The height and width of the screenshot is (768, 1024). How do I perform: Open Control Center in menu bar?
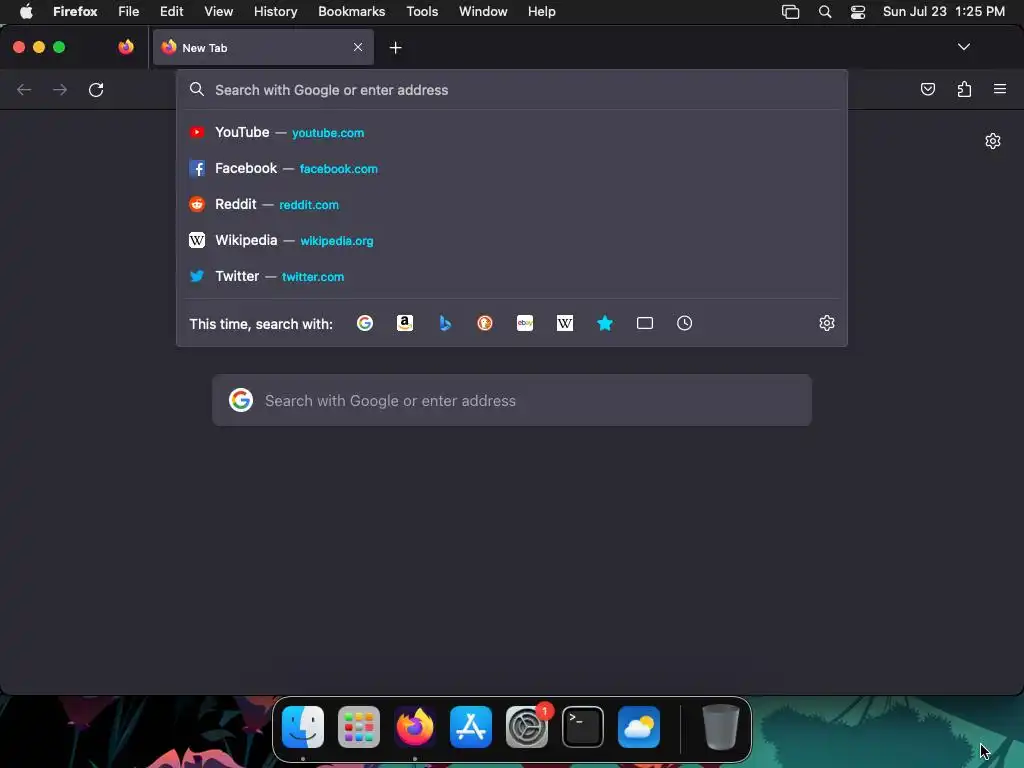(857, 12)
